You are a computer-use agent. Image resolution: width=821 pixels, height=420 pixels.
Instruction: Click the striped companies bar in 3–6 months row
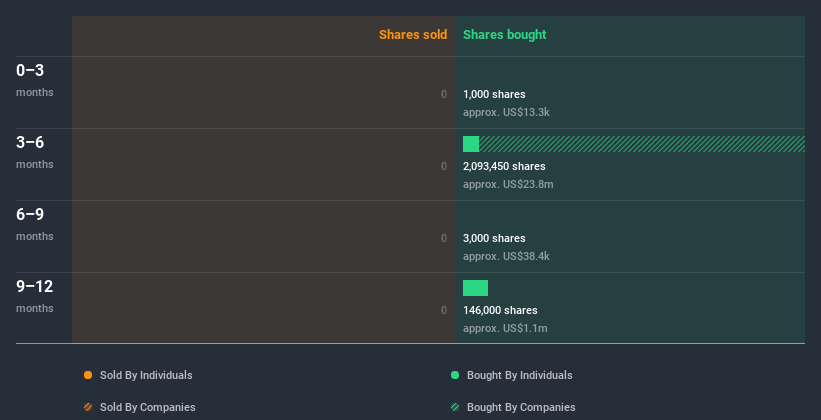point(642,144)
